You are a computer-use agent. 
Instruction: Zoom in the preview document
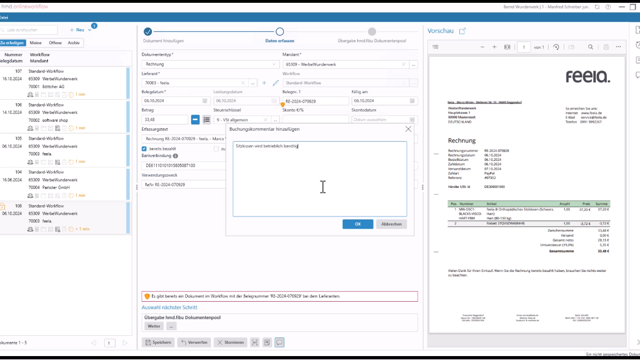point(494,47)
